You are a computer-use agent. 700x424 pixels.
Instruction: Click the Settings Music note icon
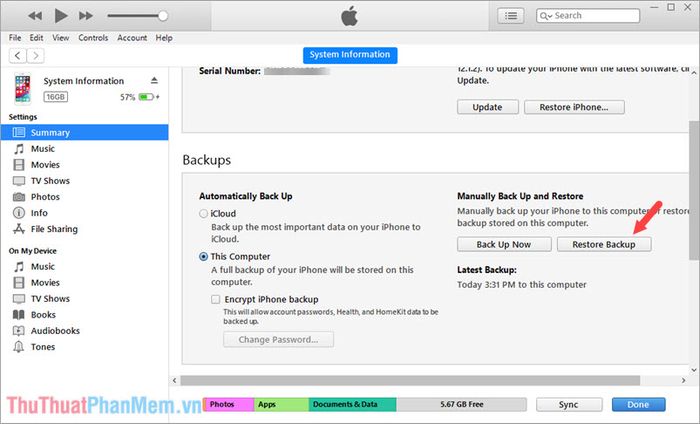pyautogui.click(x=19, y=149)
